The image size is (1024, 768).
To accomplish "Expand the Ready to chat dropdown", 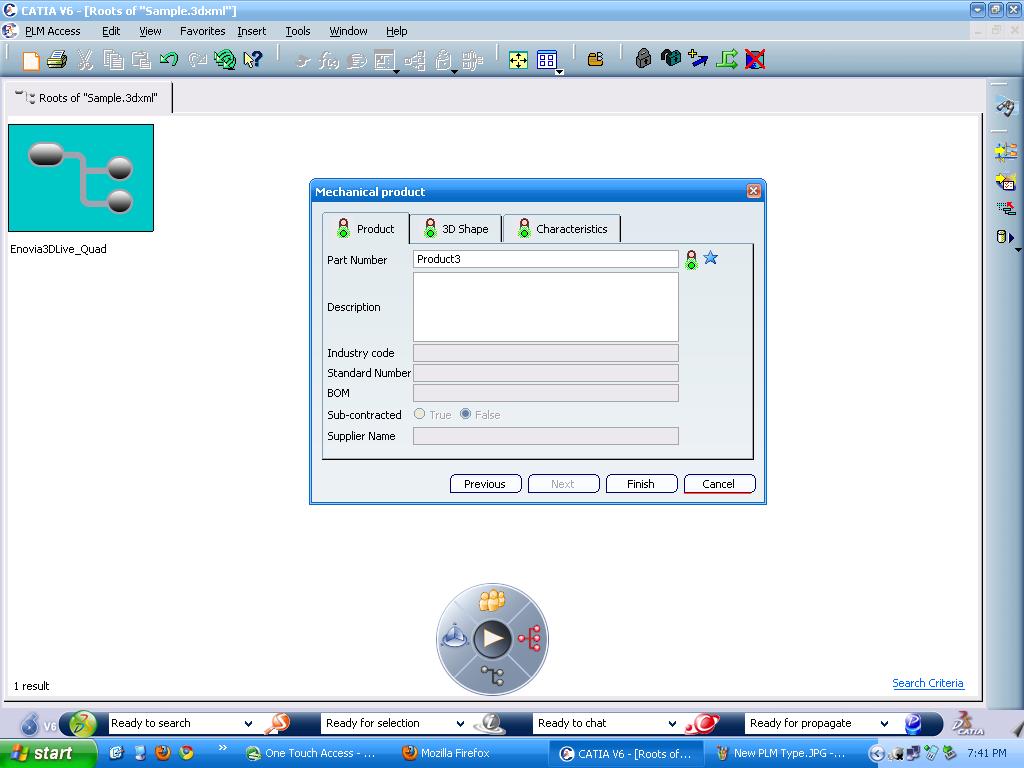I will point(672,724).
